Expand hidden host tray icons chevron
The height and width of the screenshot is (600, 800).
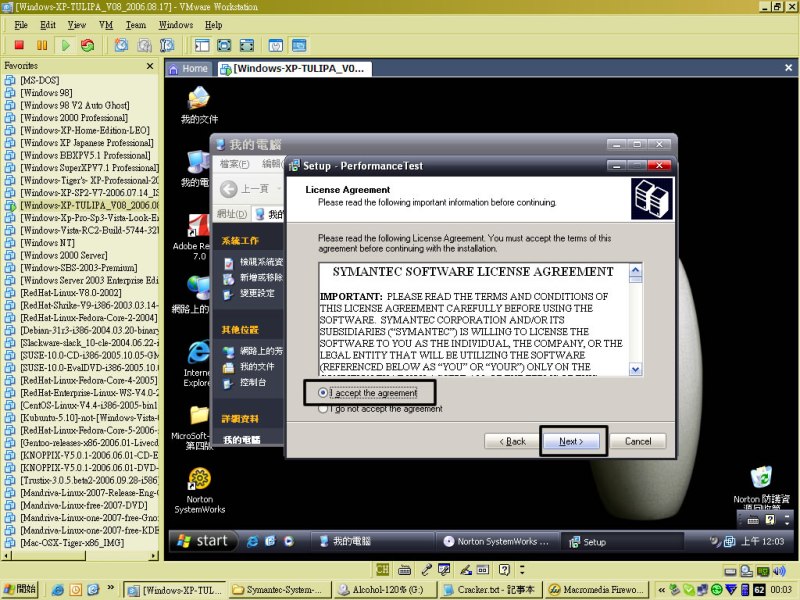click(x=662, y=590)
